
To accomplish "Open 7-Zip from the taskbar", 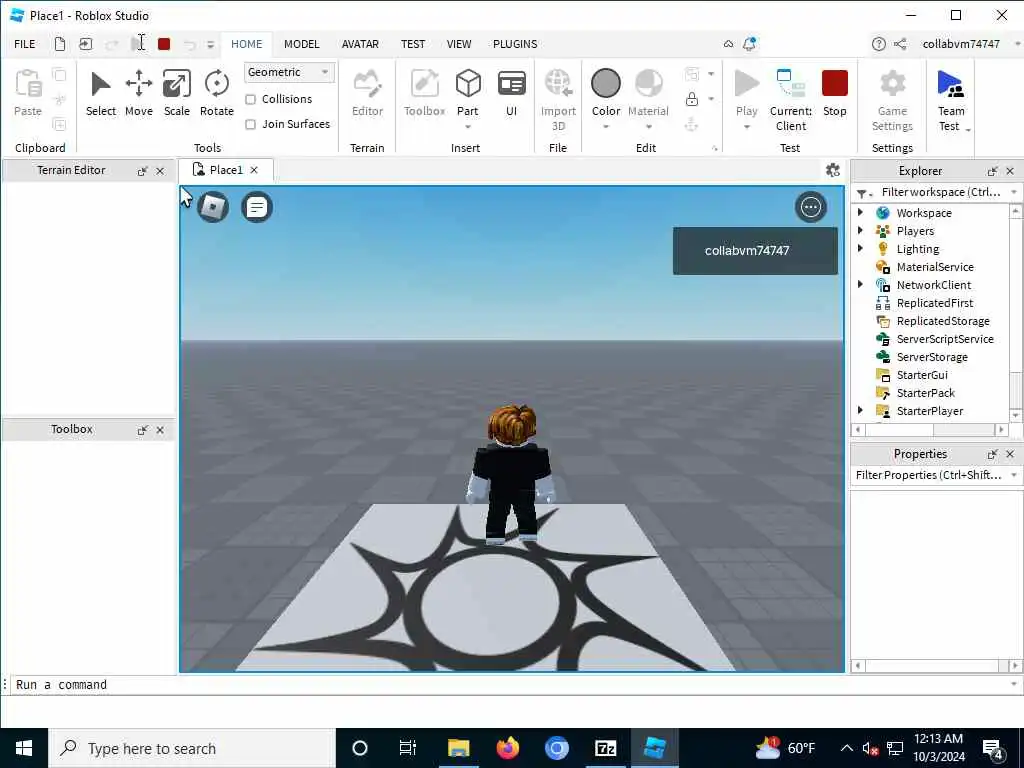I will tap(605, 748).
